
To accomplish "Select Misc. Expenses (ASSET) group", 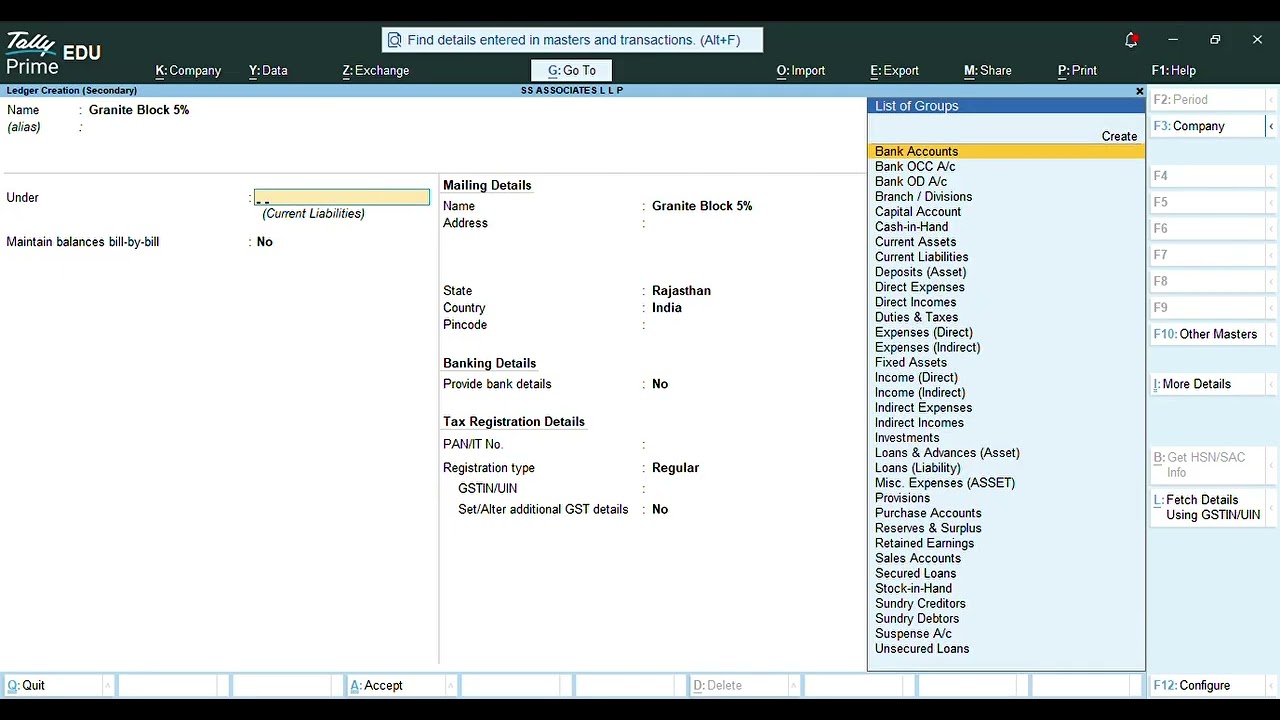I will pos(1006,483).
